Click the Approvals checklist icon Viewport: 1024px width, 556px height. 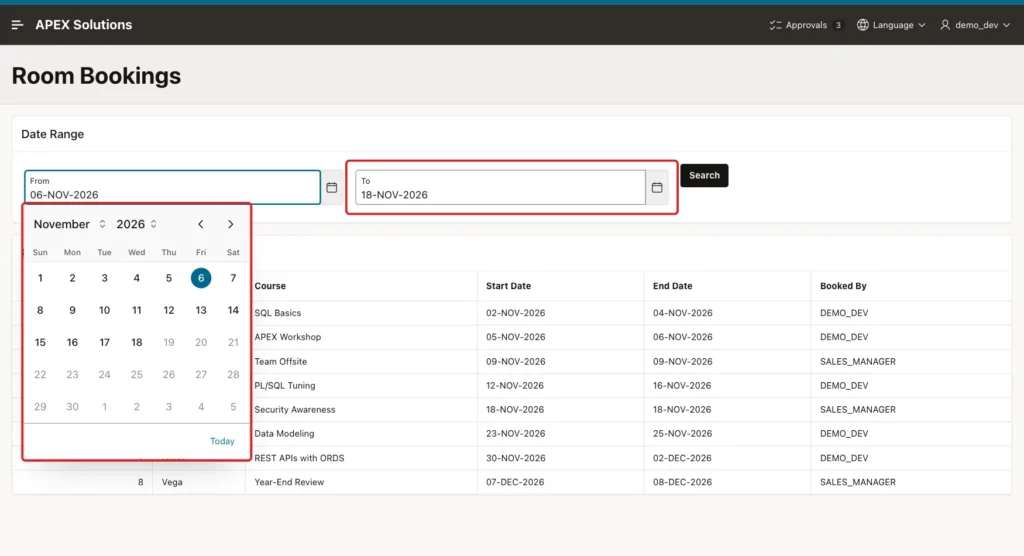[775, 25]
